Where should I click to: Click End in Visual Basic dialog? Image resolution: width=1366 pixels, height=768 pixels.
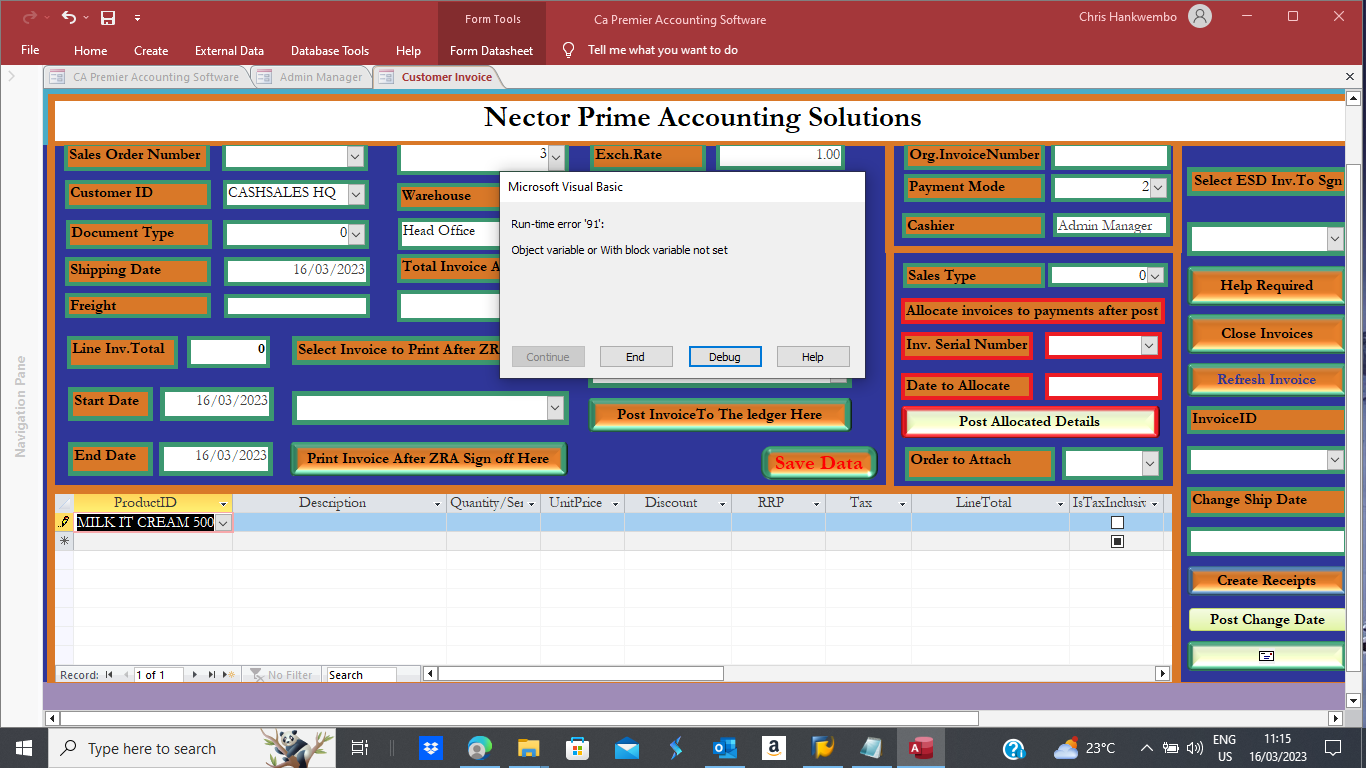coord(635,357)
